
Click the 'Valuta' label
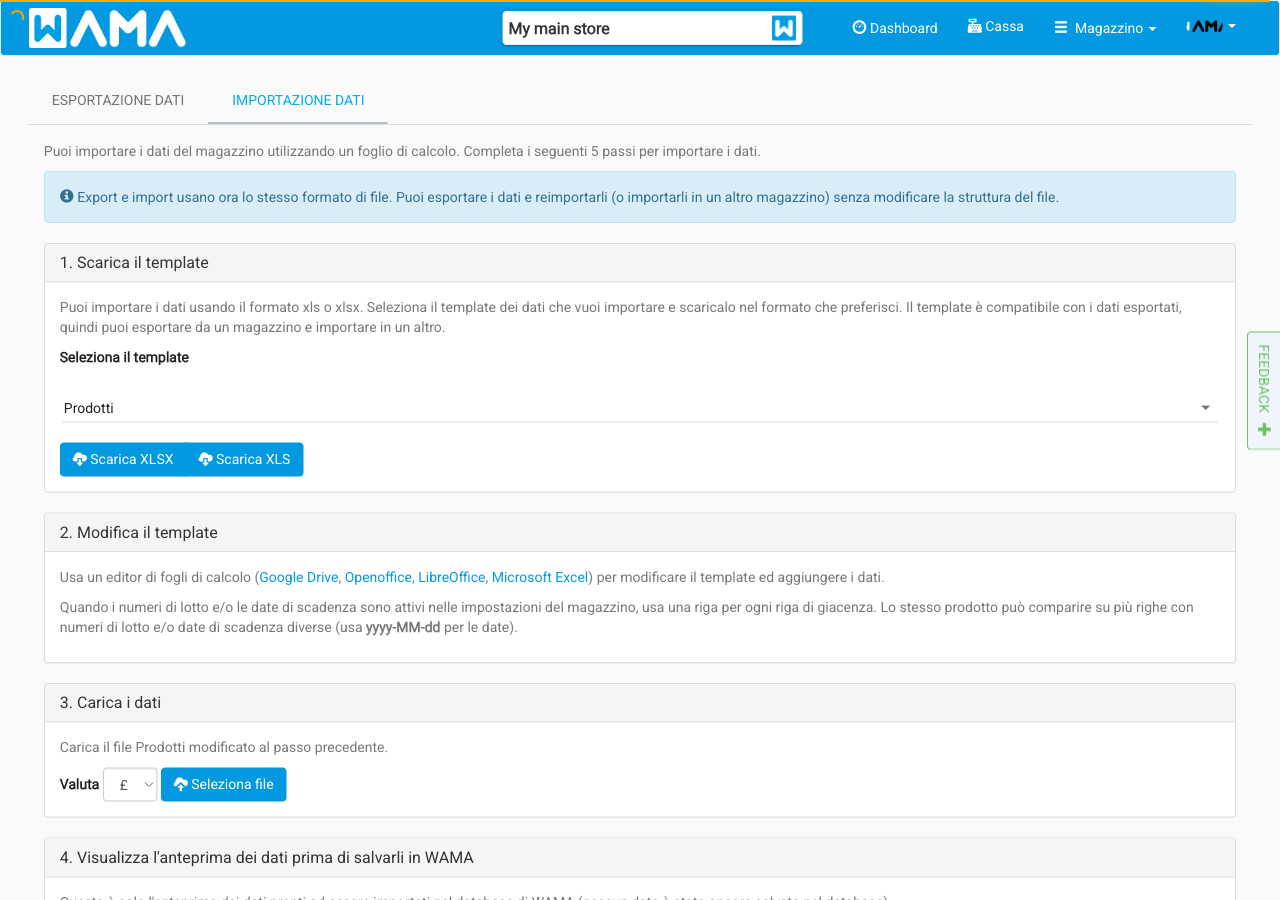coord(79,785)
